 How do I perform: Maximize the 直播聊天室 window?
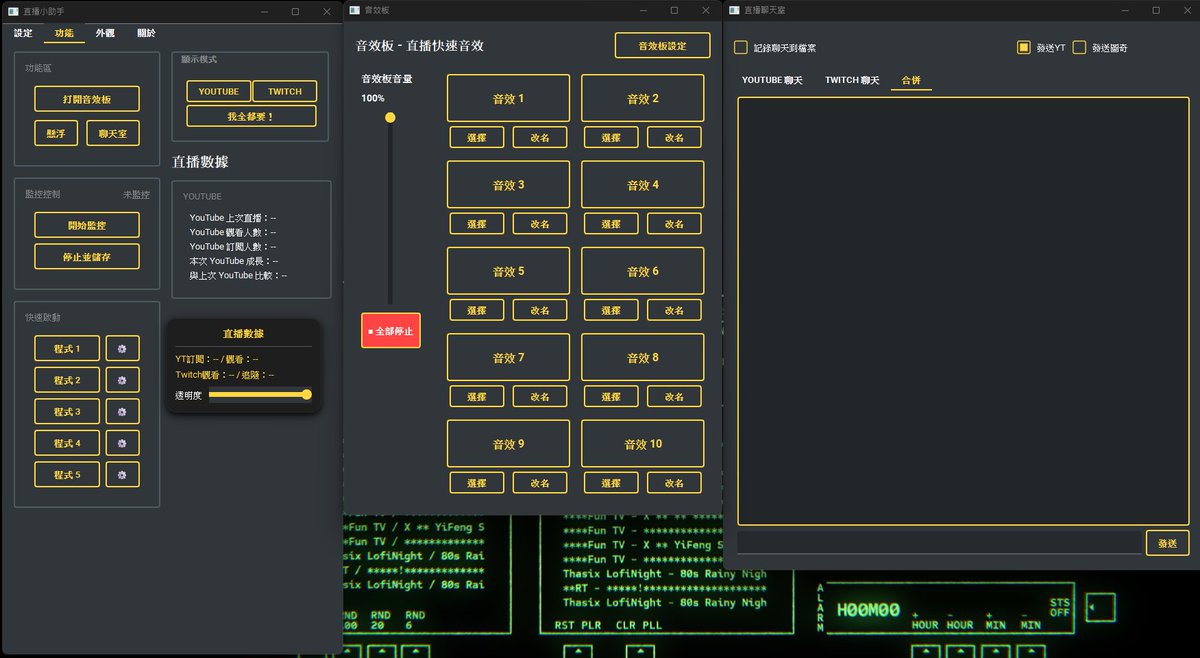[1156, 10]
